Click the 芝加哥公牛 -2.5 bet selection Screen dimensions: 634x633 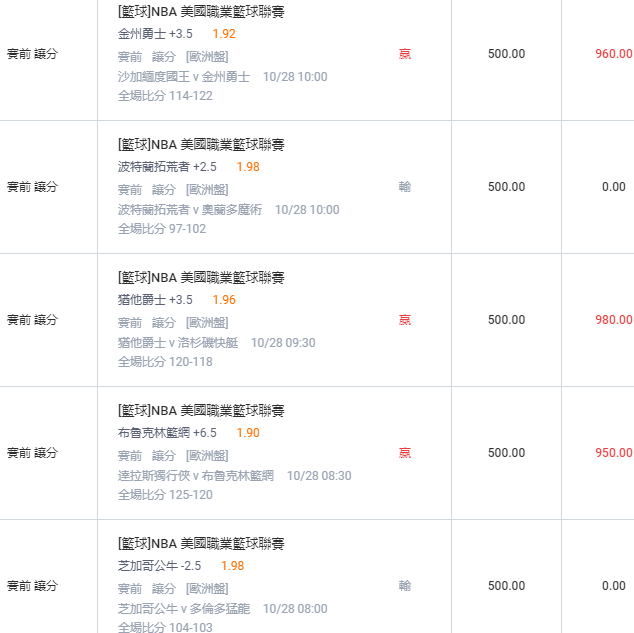pyautogui.click(x=159, y=566)
